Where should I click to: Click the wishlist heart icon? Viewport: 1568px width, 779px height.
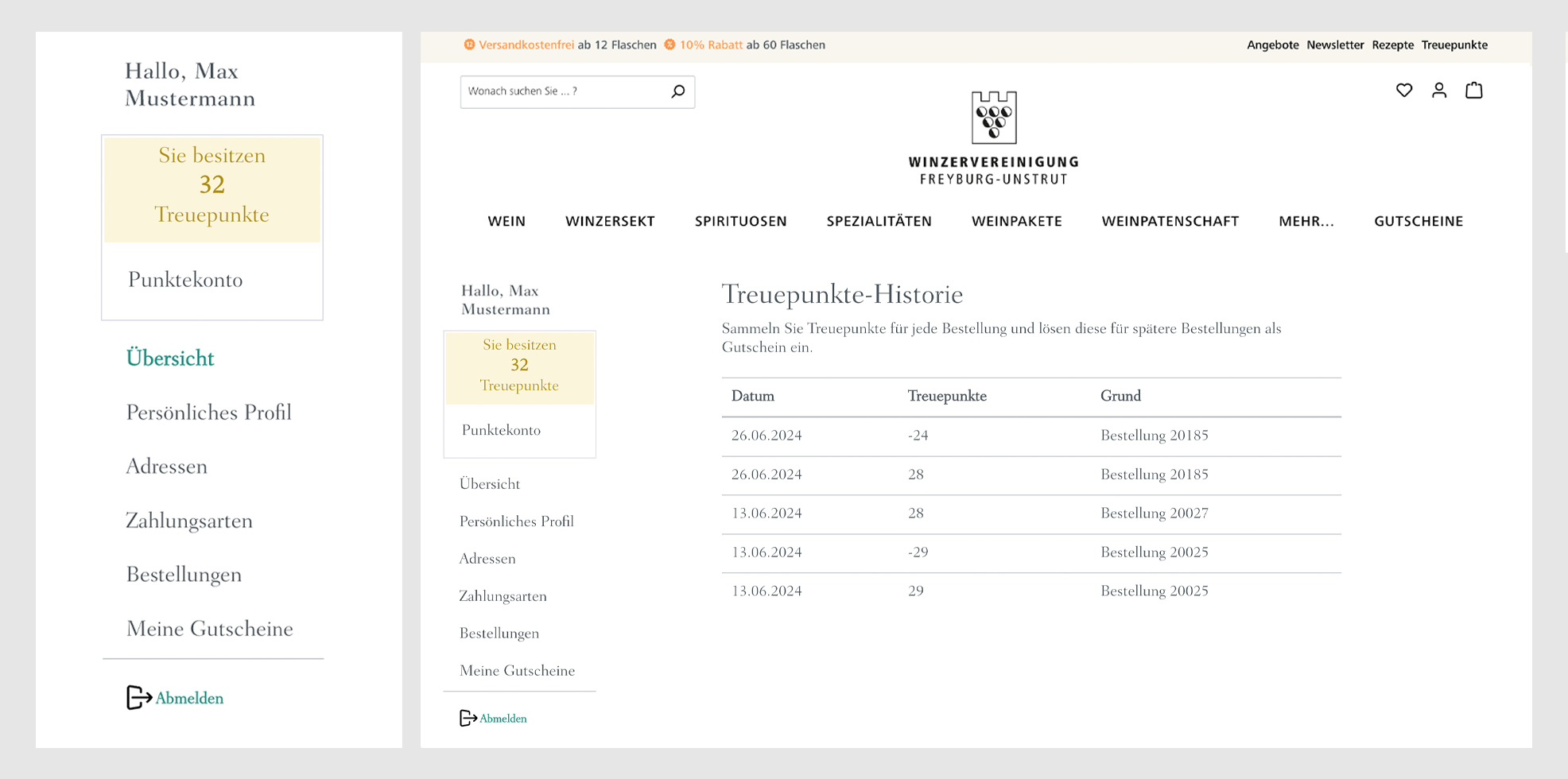pos(1404,91)
